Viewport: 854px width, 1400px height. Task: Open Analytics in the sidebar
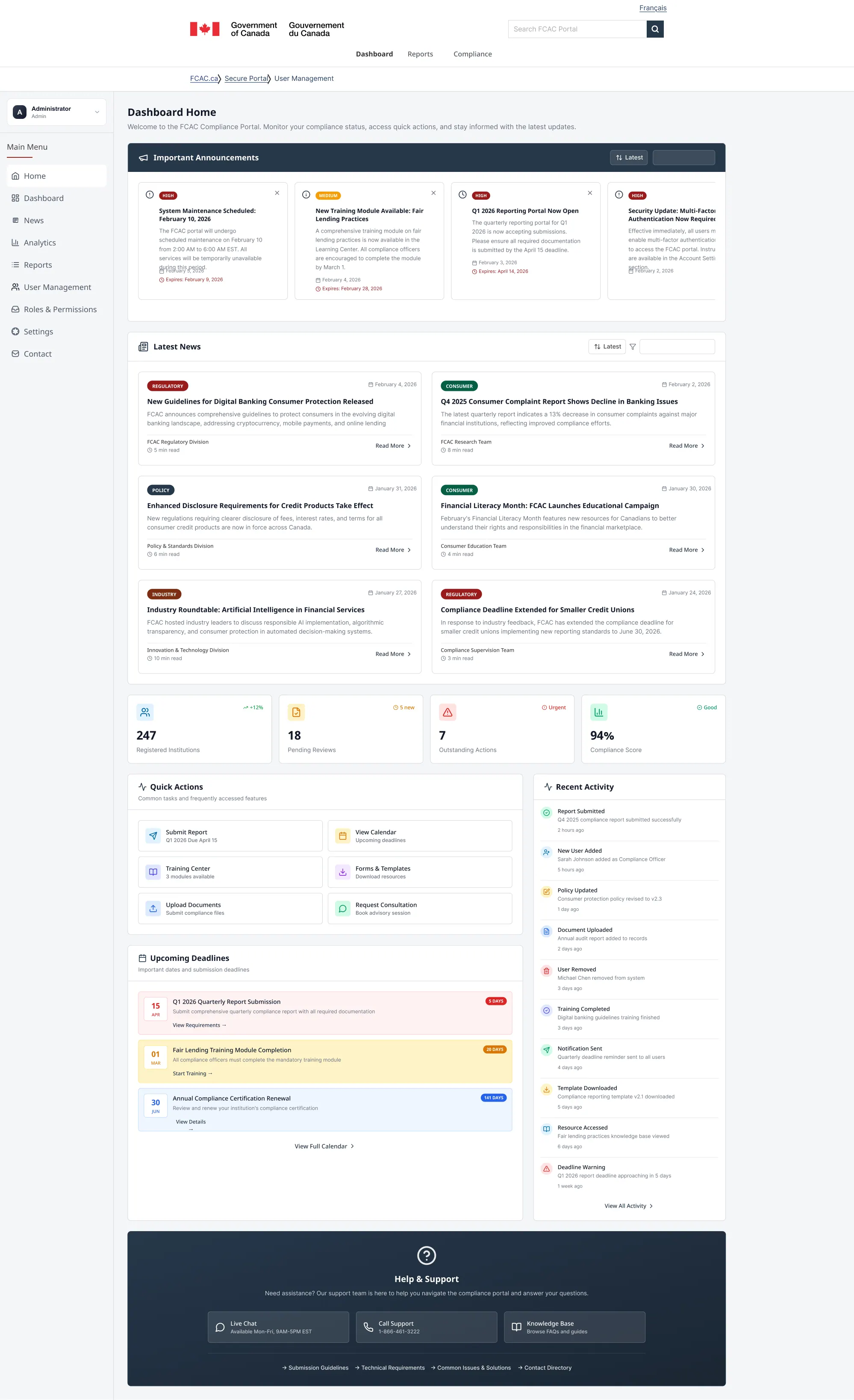56,242
